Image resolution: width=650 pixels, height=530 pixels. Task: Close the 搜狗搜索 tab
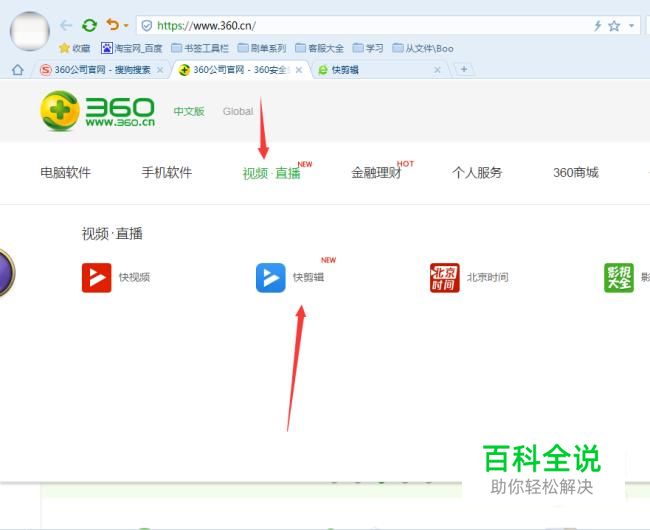[160, 70]
